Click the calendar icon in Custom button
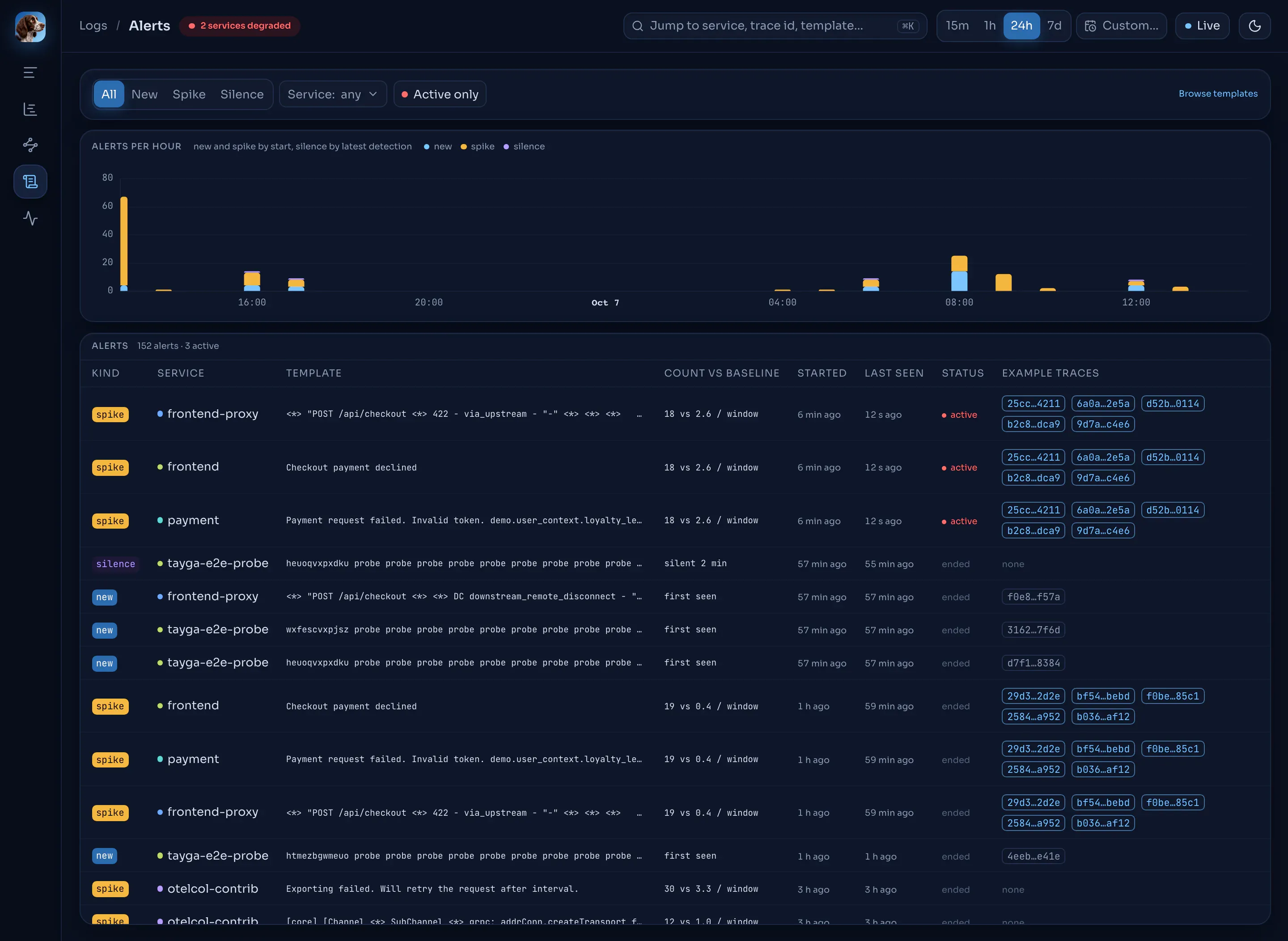 (x=1090, y=26)
